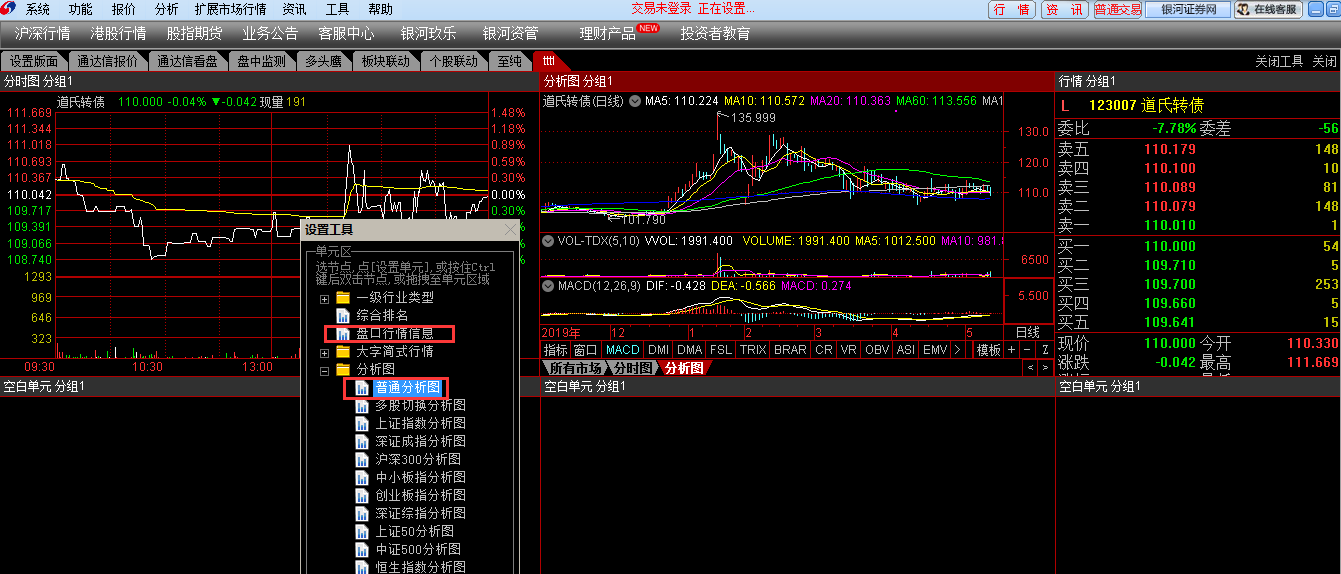Click 关闭工具 link
Viewport: 1341px width, 574px height.
[1280, 61]
